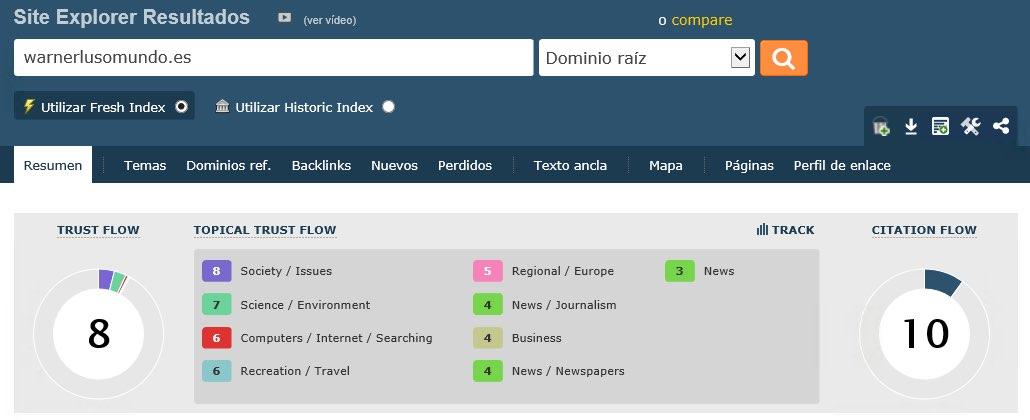Open the Perfil de enlace tab

pos(842,166)
